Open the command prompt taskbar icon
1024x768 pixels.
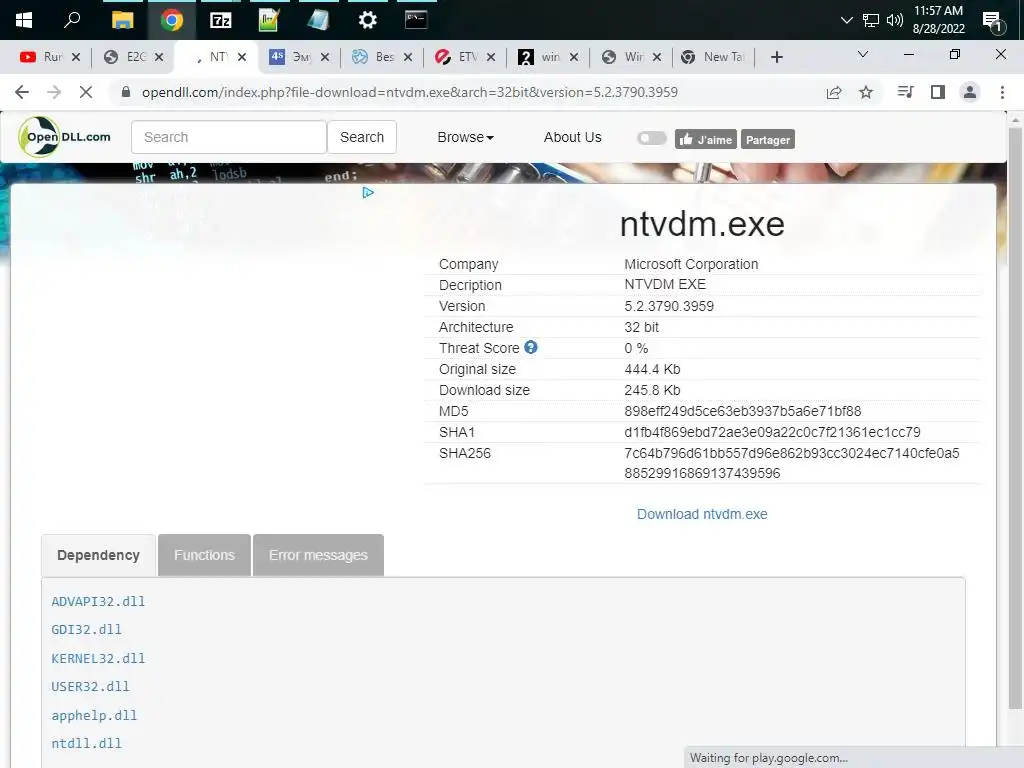tap(416, 20)
